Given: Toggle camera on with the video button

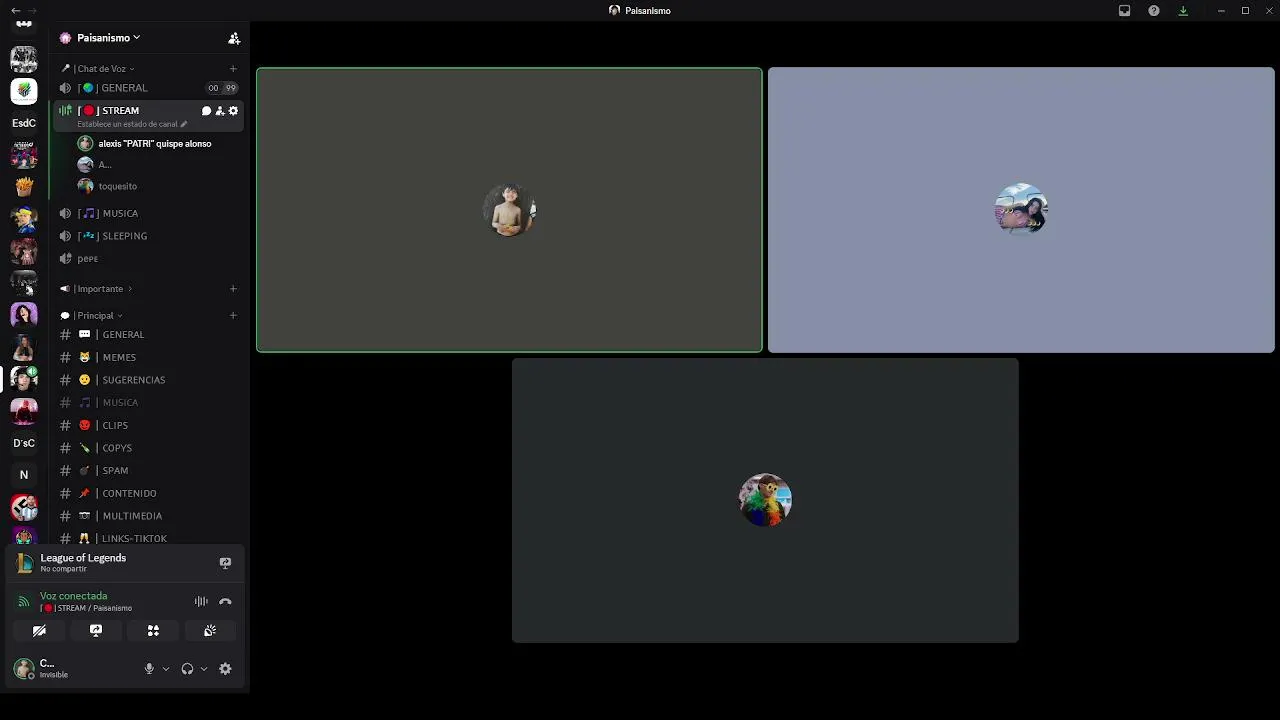Looking at the screenshot, I should pyautogui.click(x=39, y=631).
